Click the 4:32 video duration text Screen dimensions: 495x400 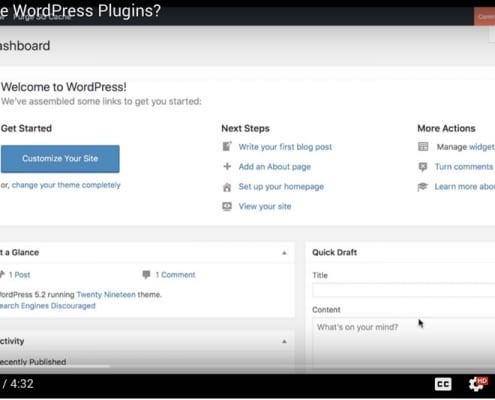click(x=22, y=384)
